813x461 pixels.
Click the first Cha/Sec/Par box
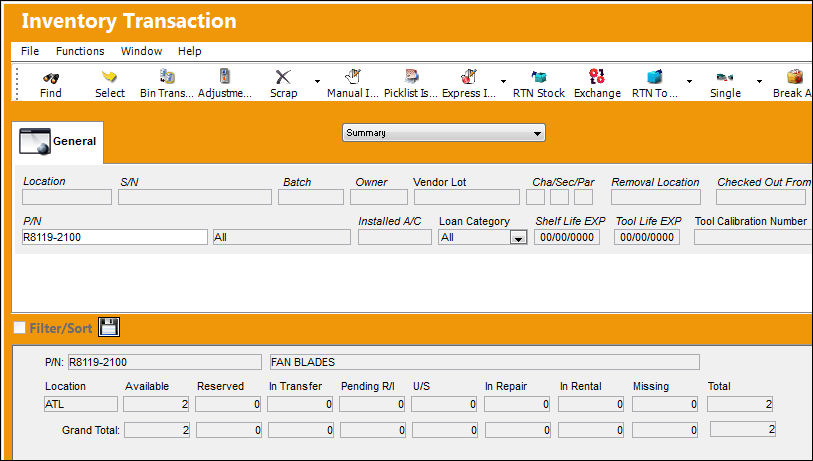pos(536,197)
